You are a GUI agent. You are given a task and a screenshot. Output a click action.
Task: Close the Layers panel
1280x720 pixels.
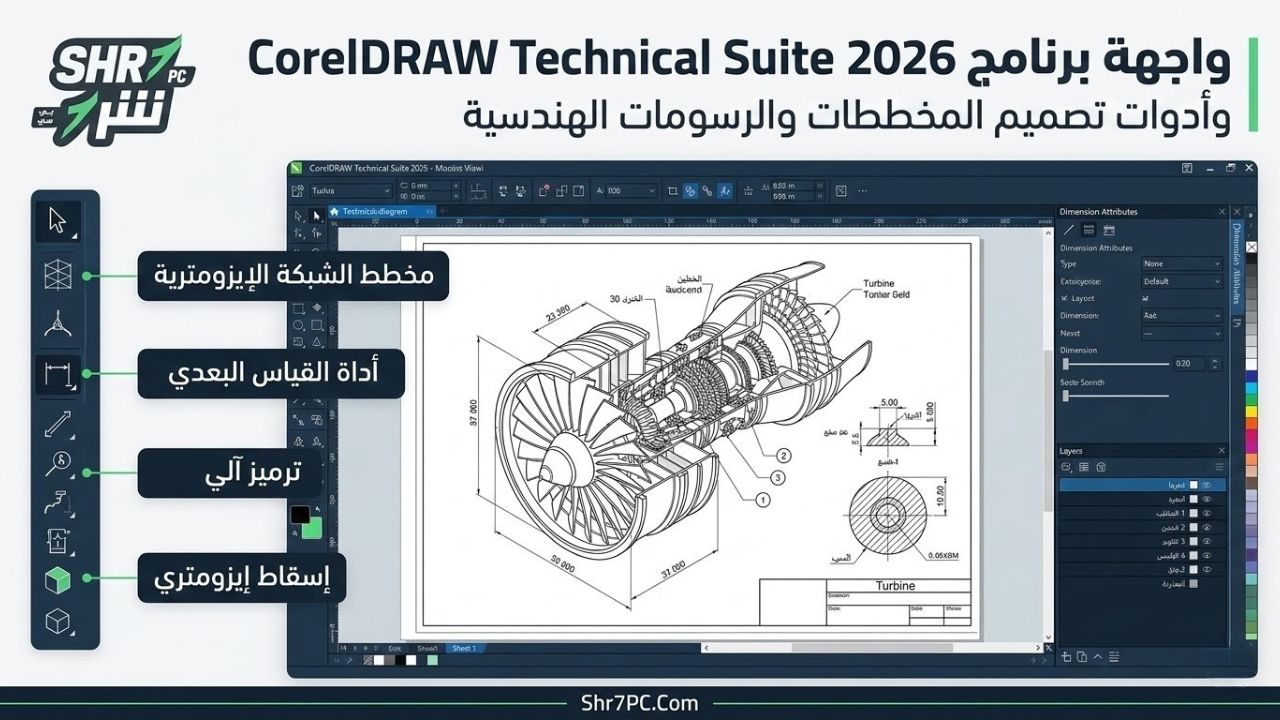point(1222,451)
